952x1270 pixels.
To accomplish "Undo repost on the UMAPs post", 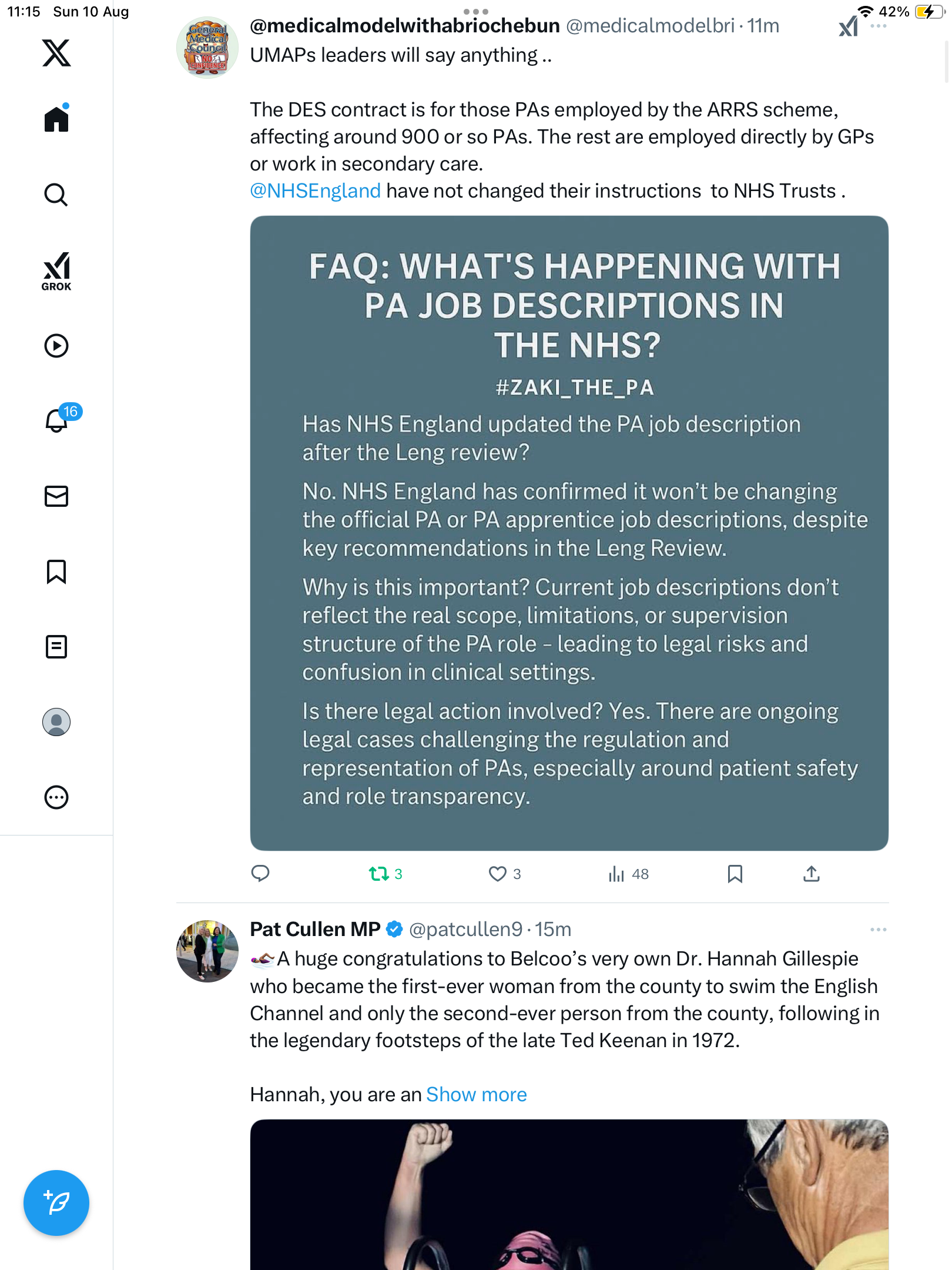I will (x=379, y=874).
